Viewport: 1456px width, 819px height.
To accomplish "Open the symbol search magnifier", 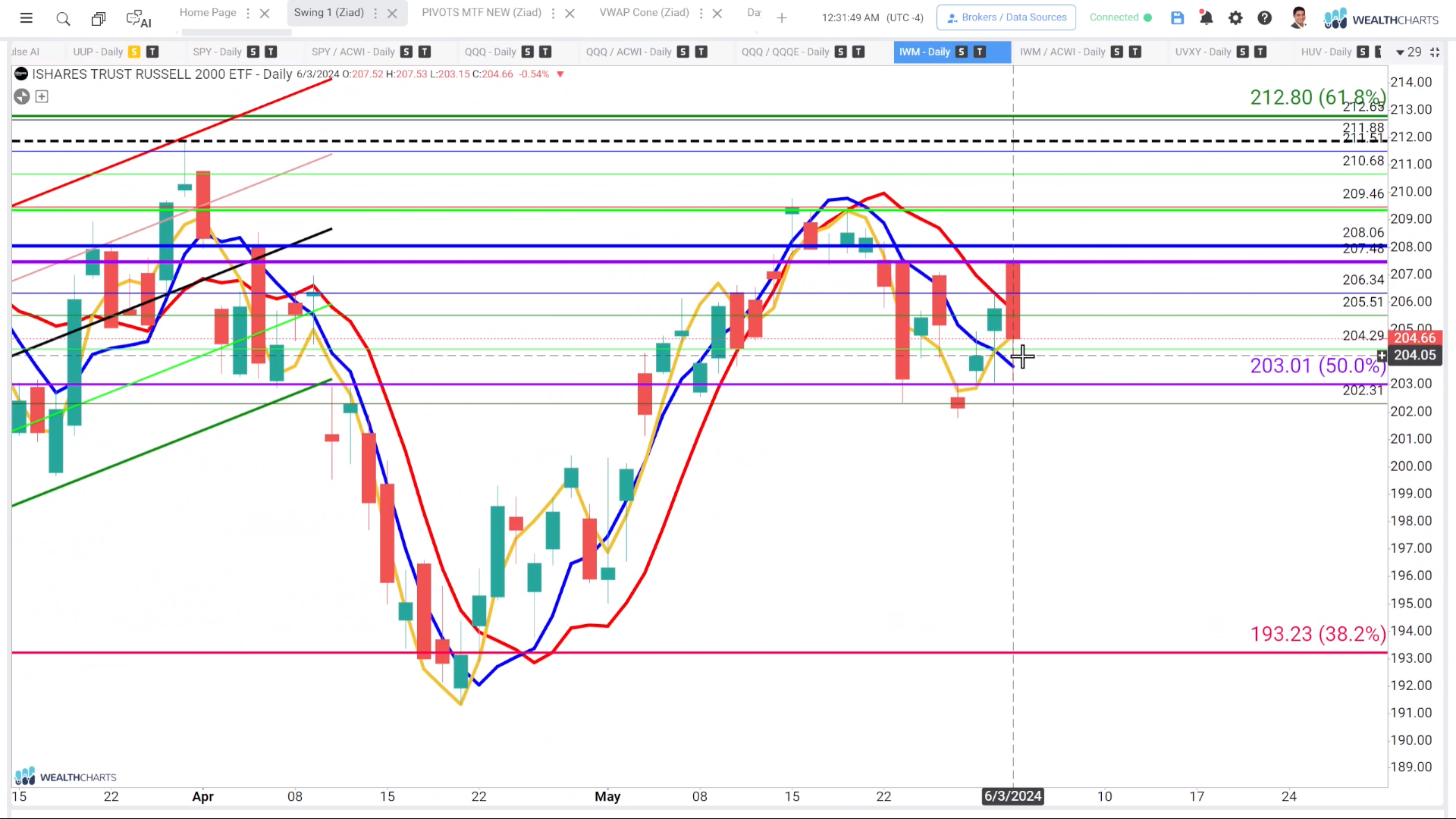I will [x=63, y=18].
